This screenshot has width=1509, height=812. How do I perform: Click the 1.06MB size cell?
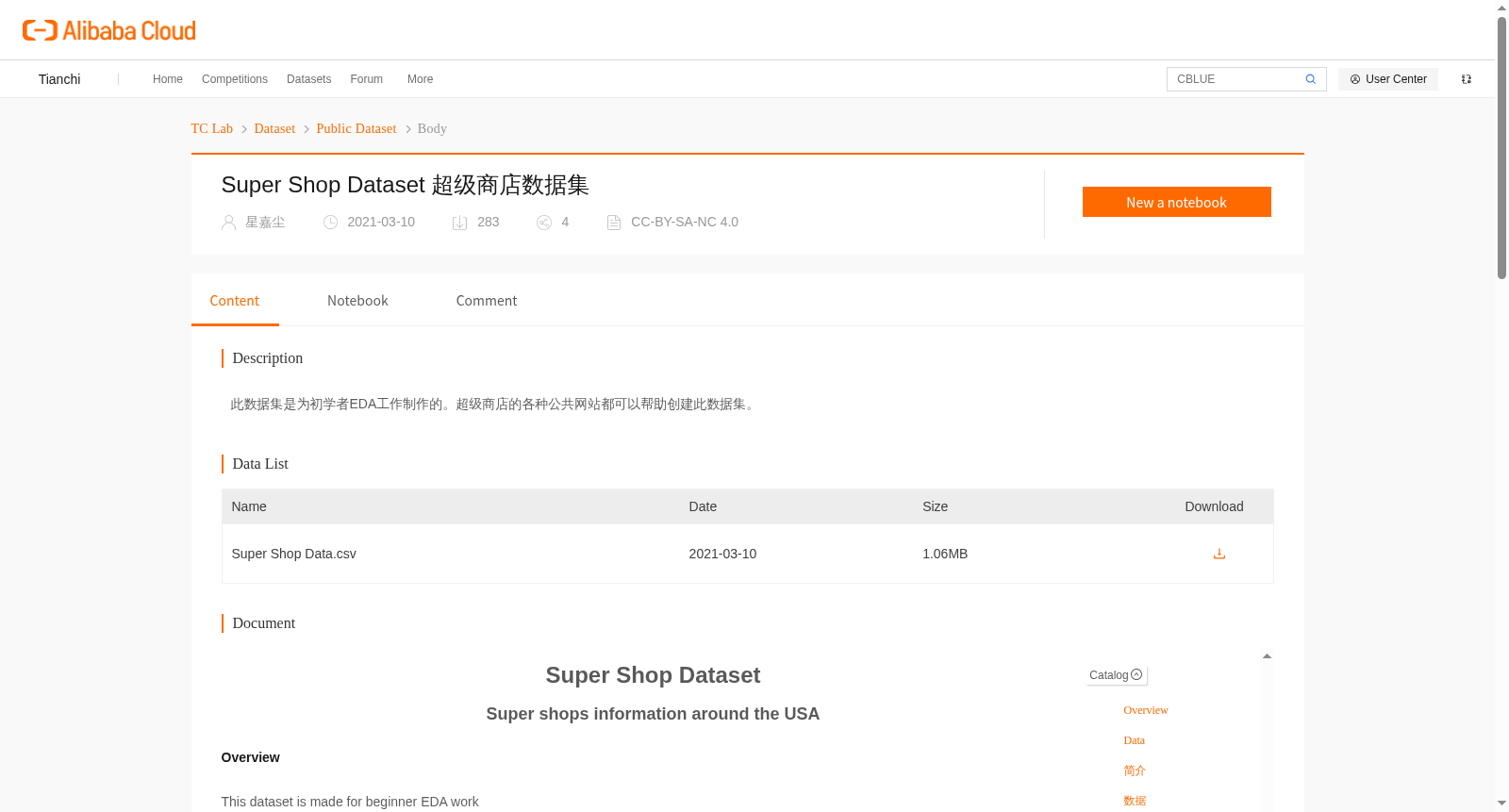[945, 554]
